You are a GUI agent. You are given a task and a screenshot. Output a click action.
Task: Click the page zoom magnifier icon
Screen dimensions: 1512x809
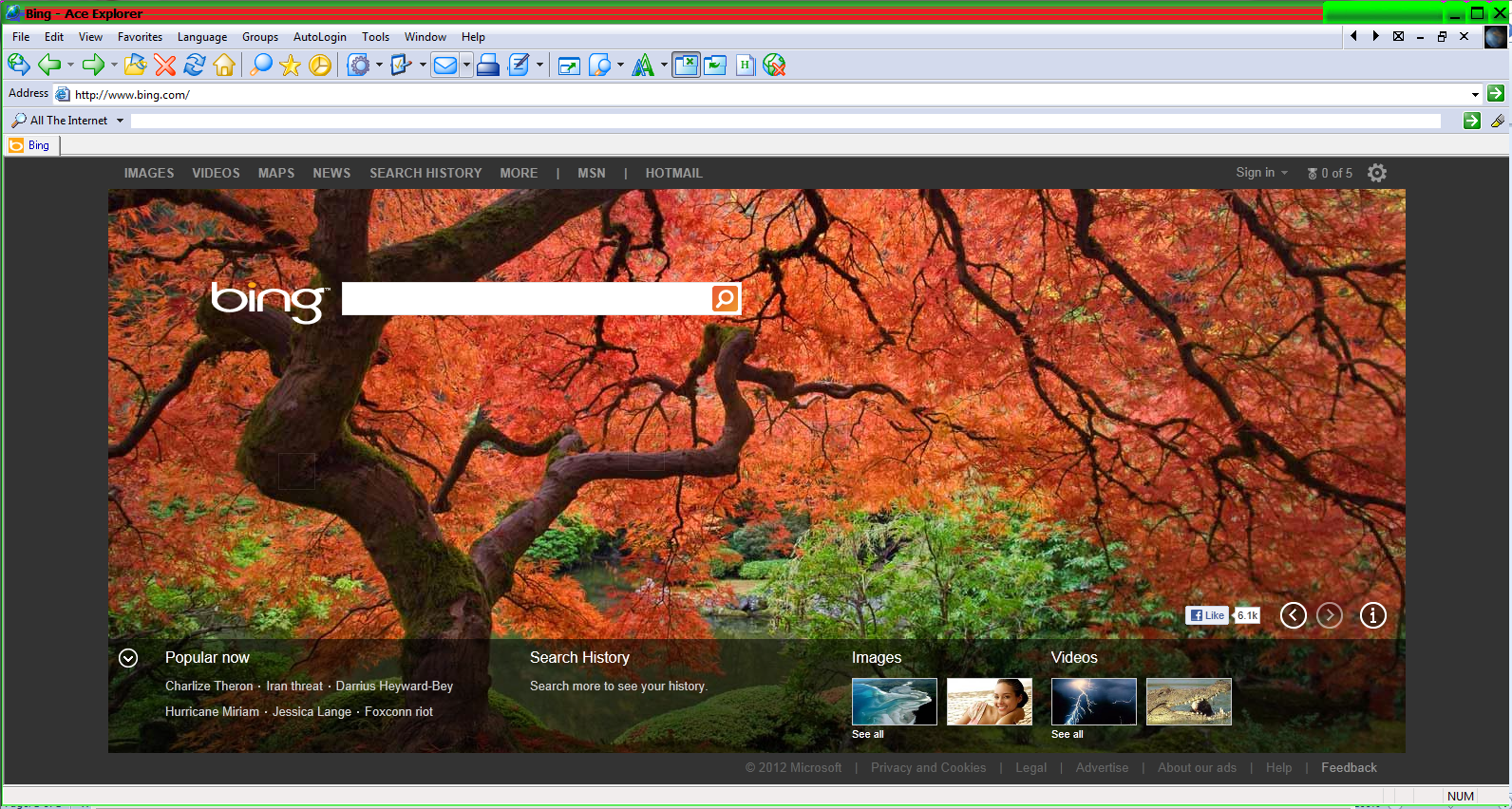[600, 65]
